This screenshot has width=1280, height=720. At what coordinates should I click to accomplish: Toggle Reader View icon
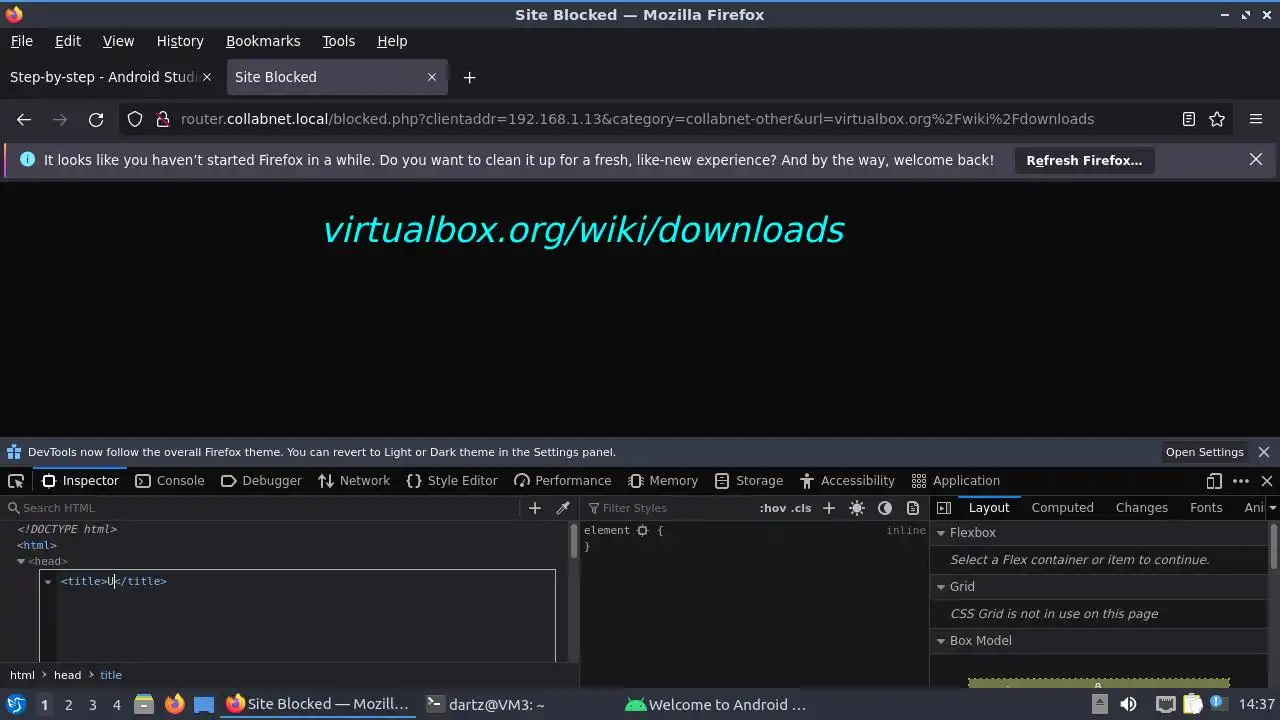click(1189, 119)
